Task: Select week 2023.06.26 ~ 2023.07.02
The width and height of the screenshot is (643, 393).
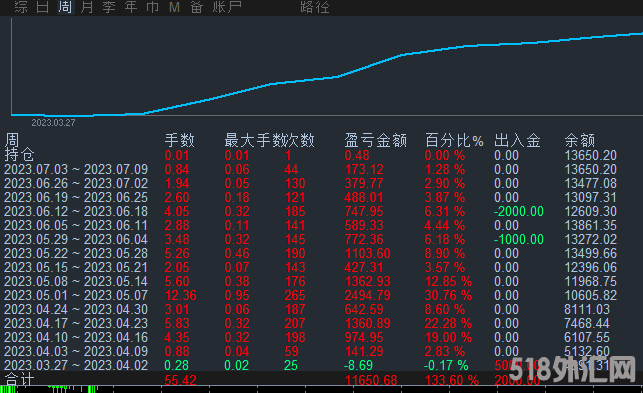Action: 76,183
